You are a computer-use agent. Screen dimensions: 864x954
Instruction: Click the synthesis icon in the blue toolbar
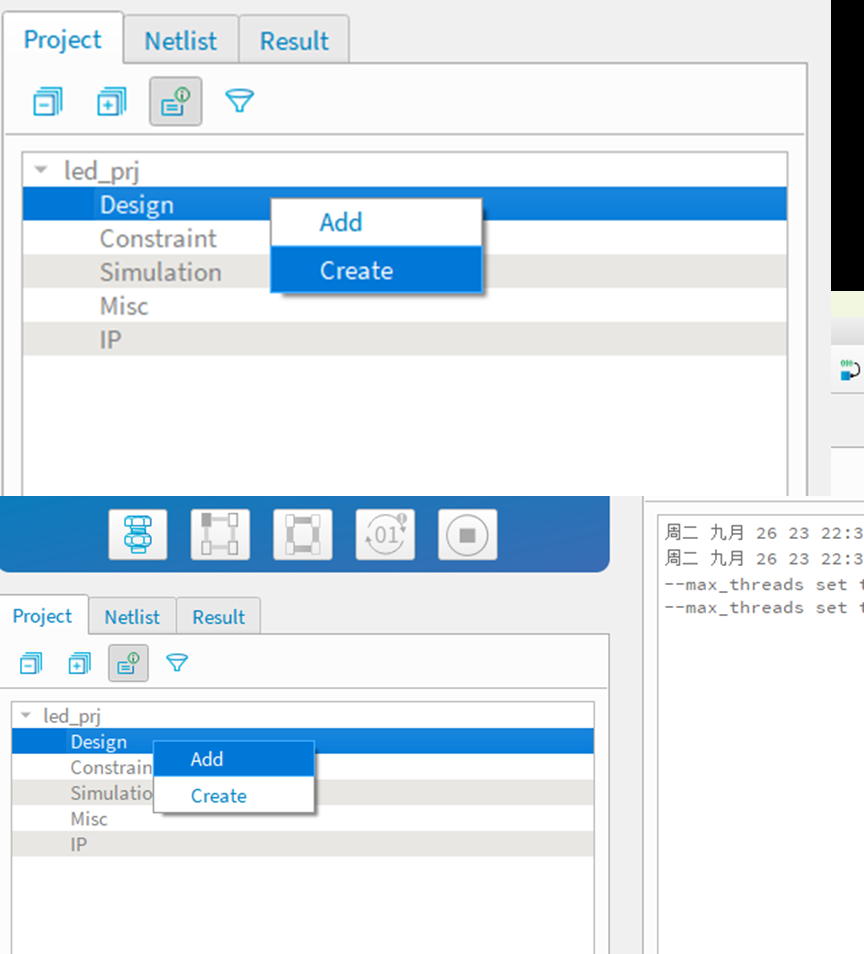pos(138,534)
